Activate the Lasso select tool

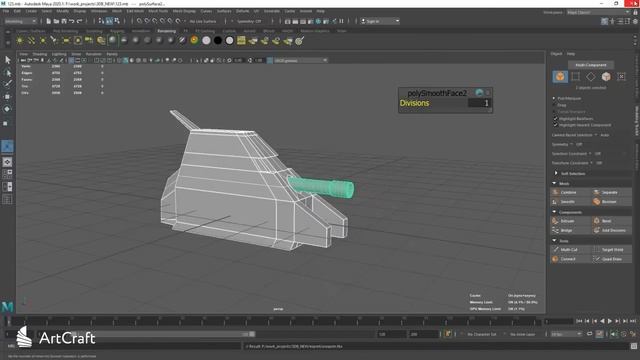click(7, 73)
